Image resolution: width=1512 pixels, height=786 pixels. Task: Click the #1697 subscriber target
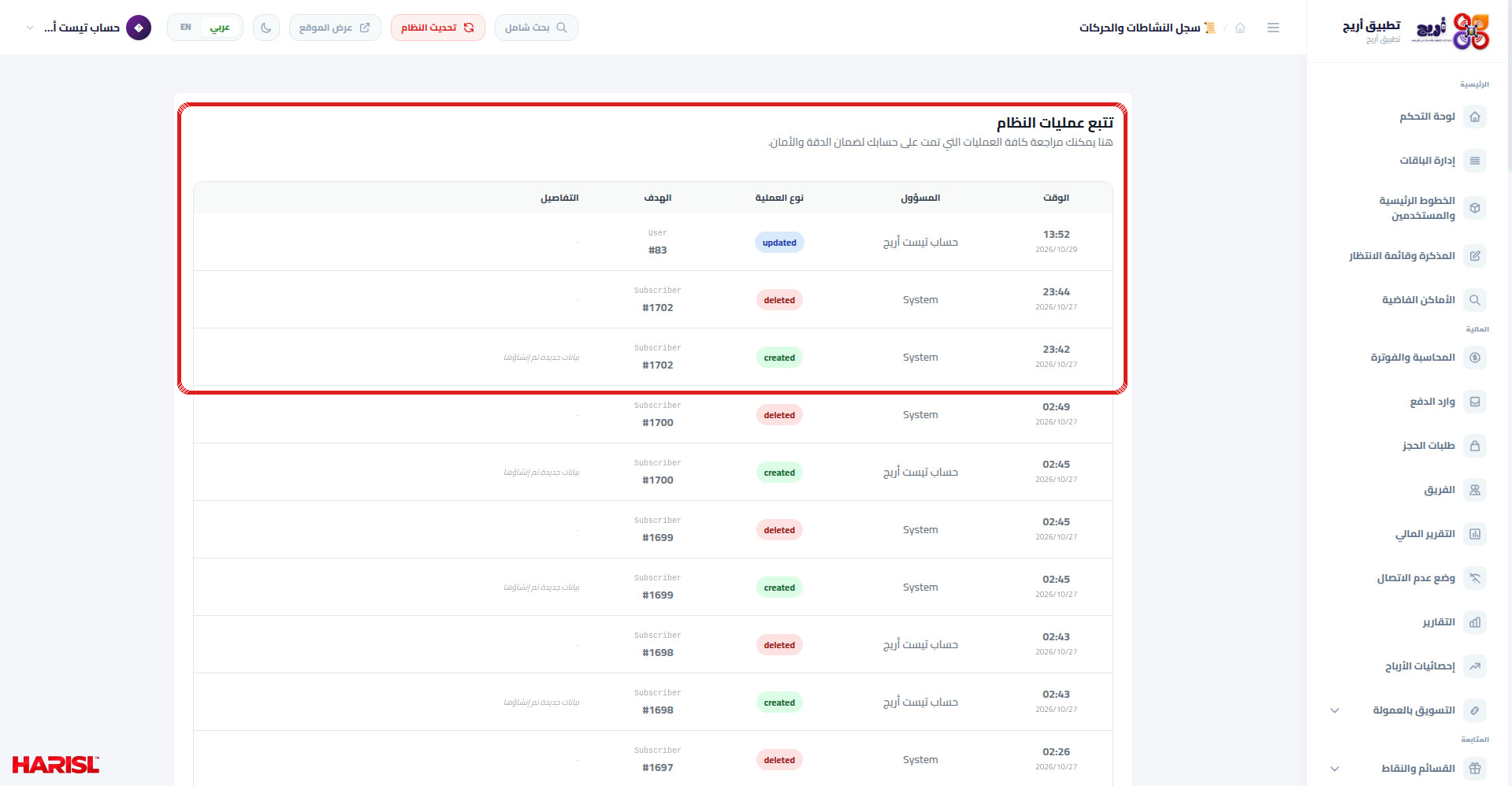tap(658, 768)
